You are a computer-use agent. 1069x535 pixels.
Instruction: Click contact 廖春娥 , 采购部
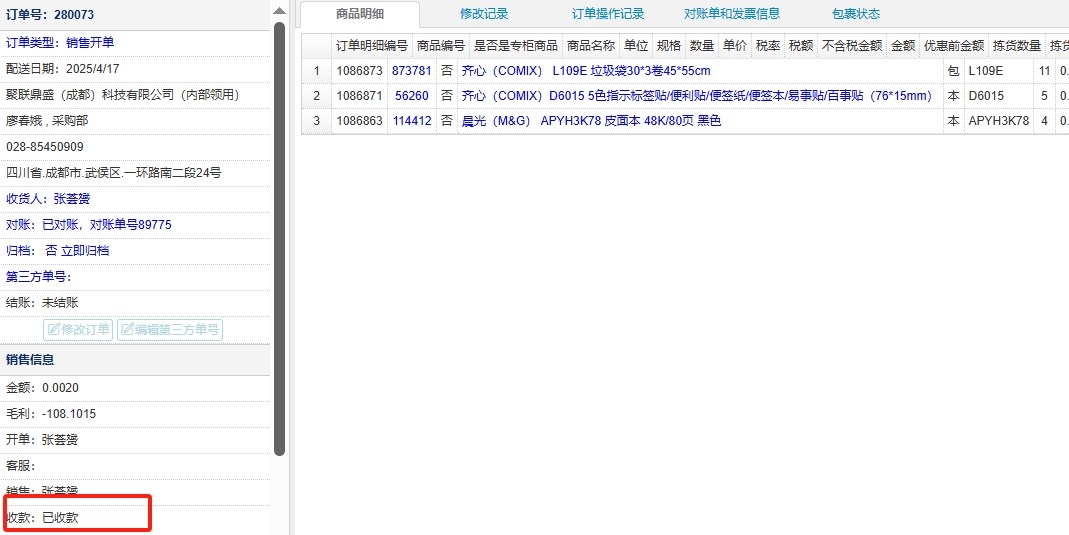(47, 121)
